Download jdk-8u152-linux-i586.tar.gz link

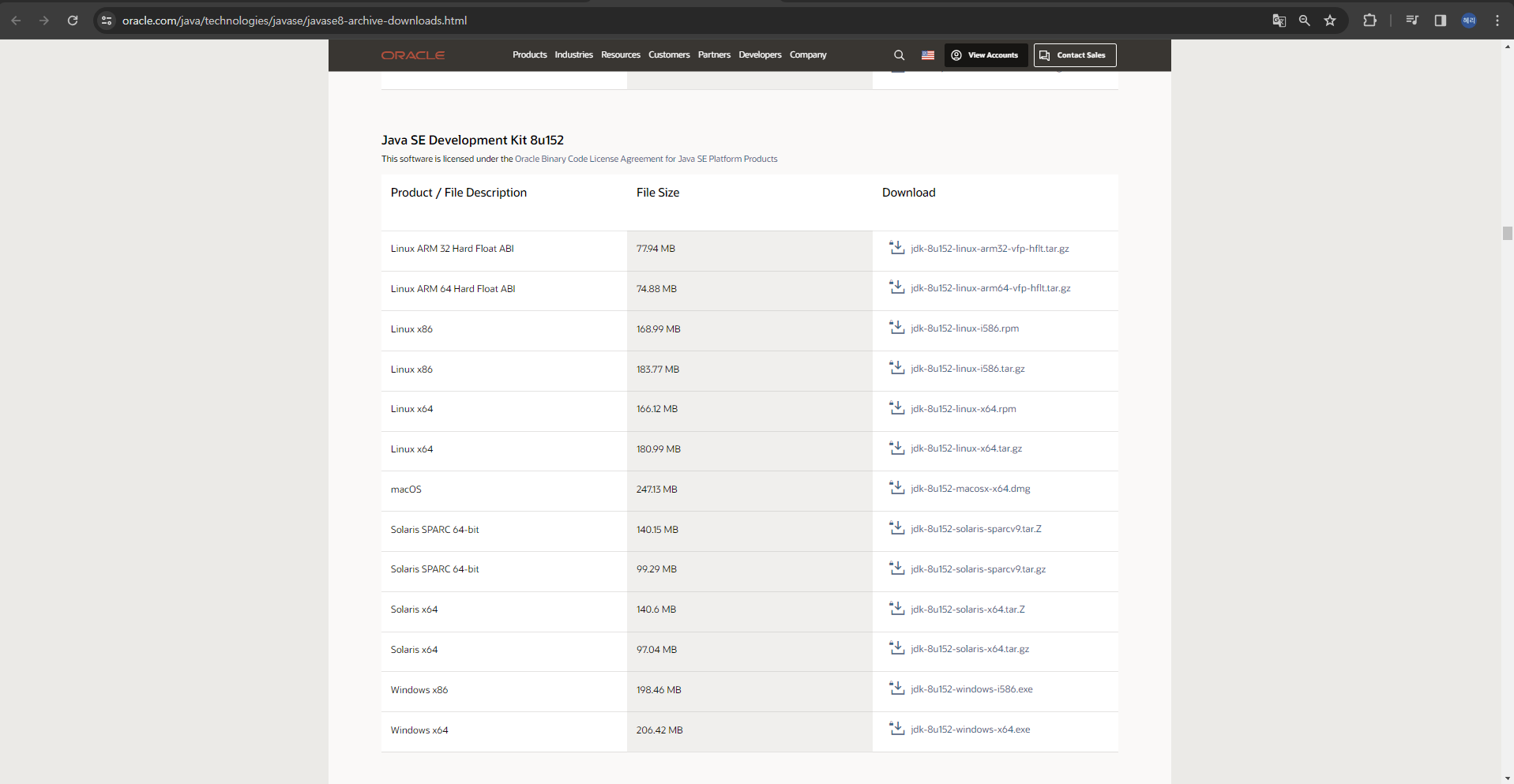(967, 369)
